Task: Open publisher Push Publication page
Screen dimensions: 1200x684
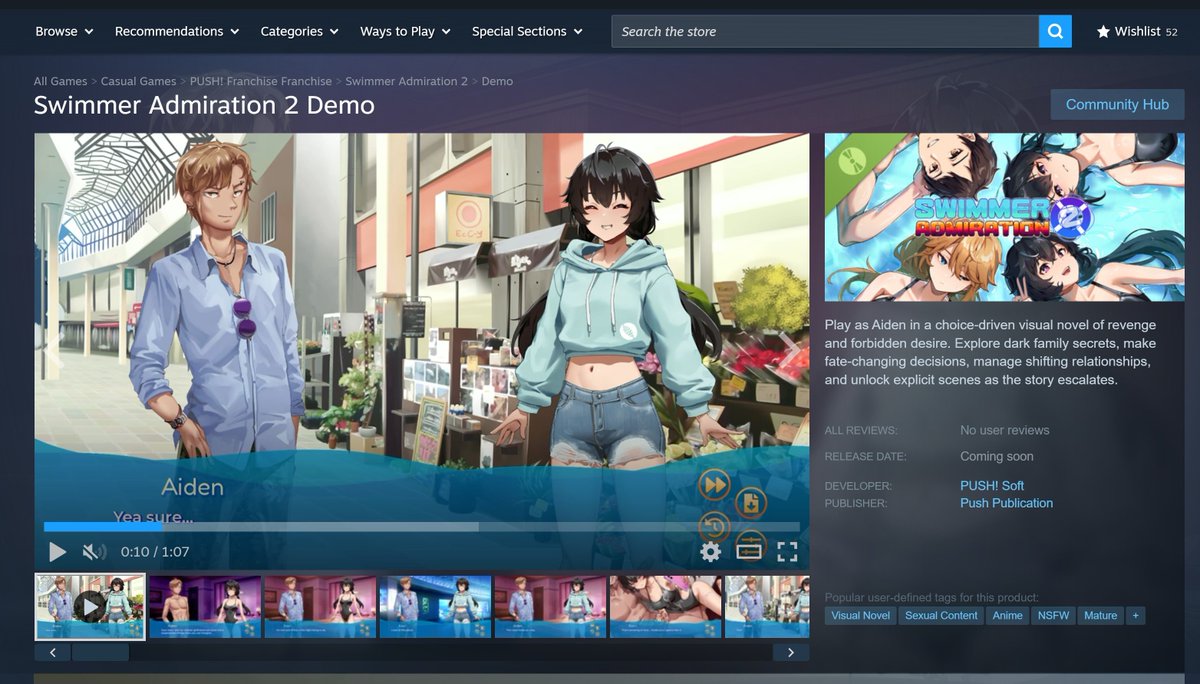Action: pos(1006,503)
